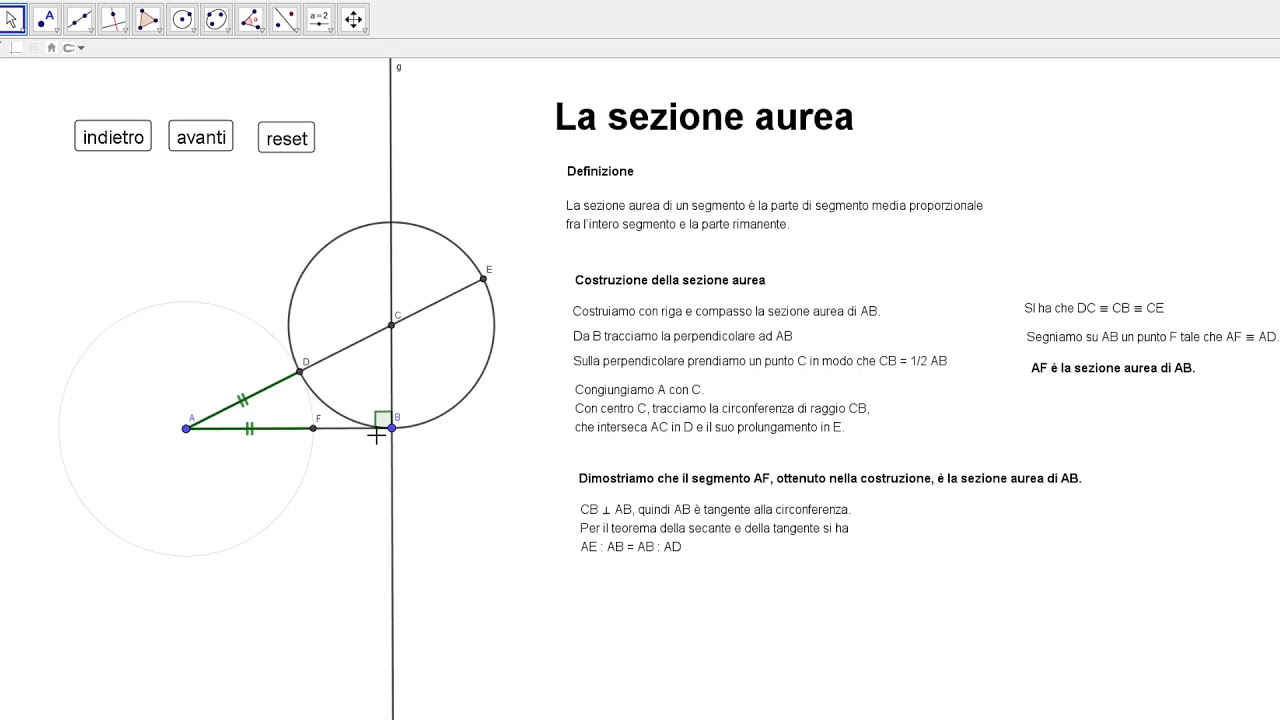Screen dimensions: 1280x720
Task: Select the Line through two points tool
Action: (x=80, y=19)
